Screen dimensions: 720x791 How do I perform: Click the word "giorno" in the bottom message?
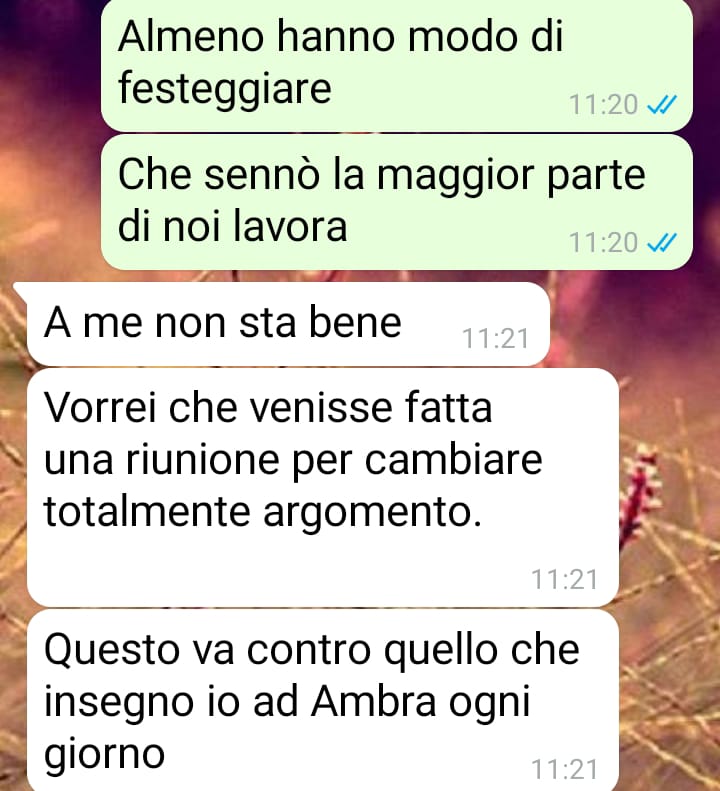(104, 755)
